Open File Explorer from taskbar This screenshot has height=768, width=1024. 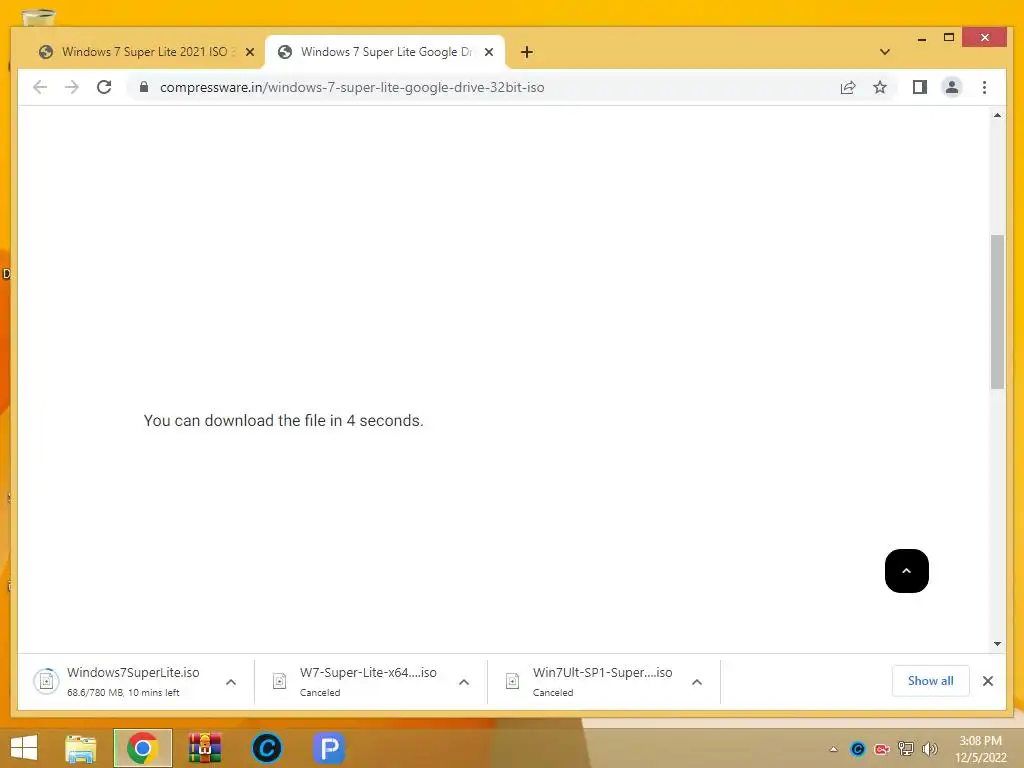click(x=80, y=748)
